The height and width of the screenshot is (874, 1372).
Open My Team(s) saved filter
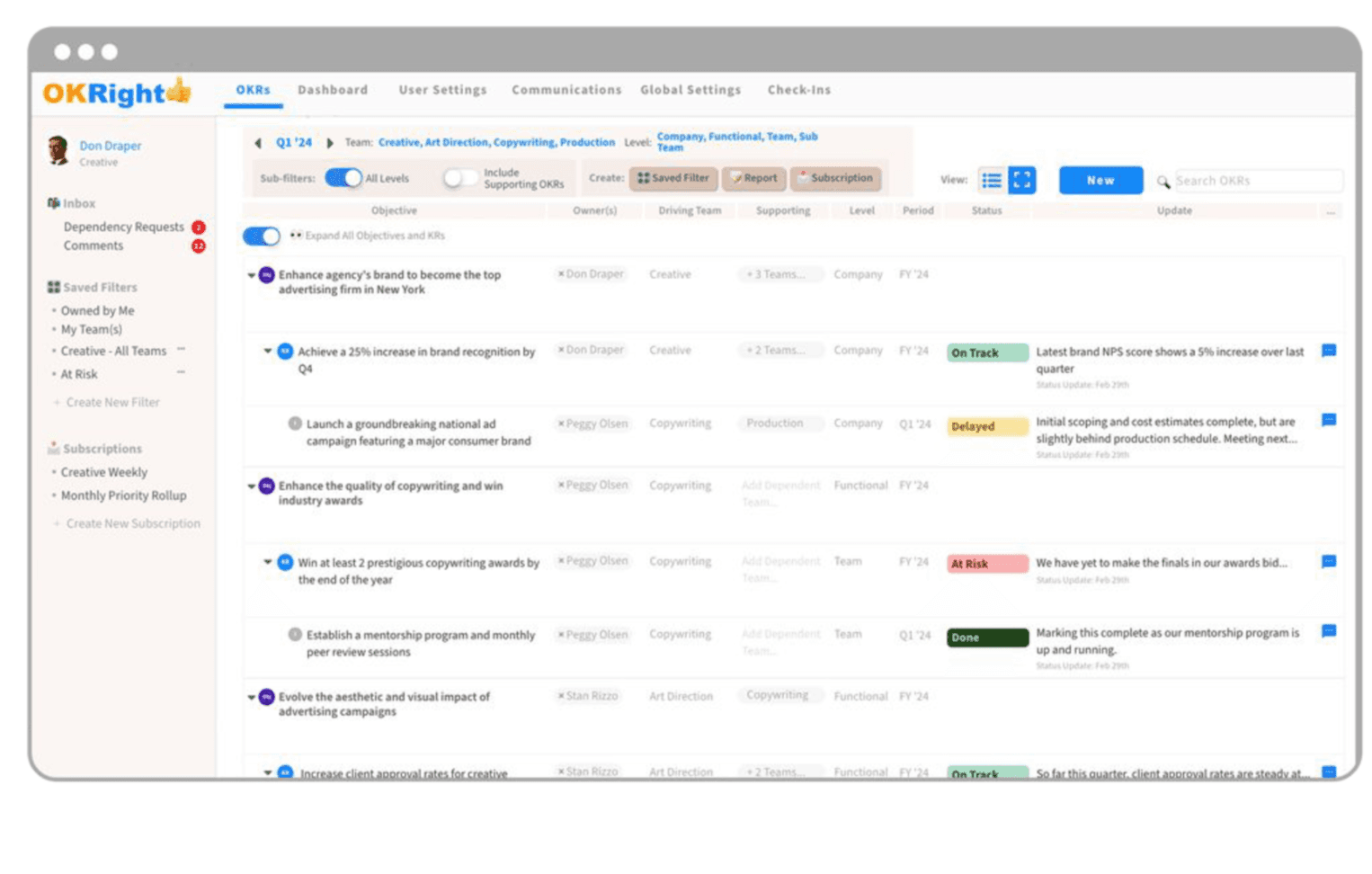coord(91,330)
